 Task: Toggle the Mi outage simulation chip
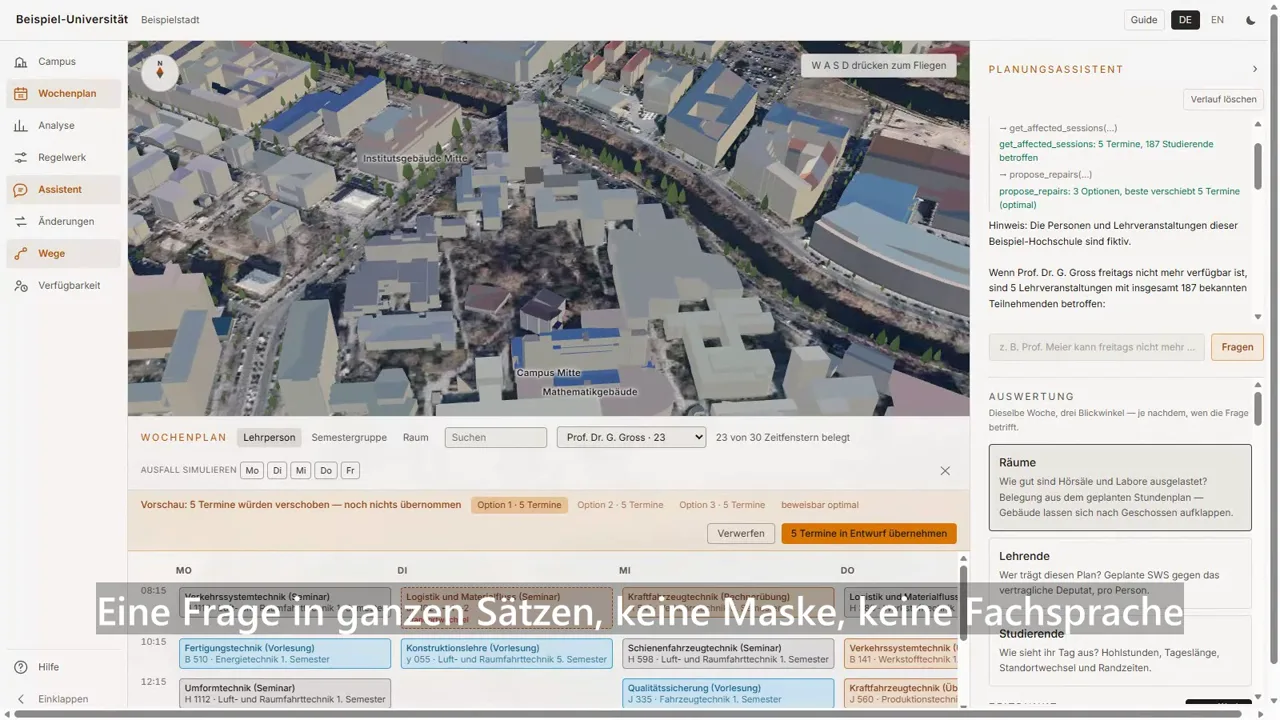tap(301, 471)
